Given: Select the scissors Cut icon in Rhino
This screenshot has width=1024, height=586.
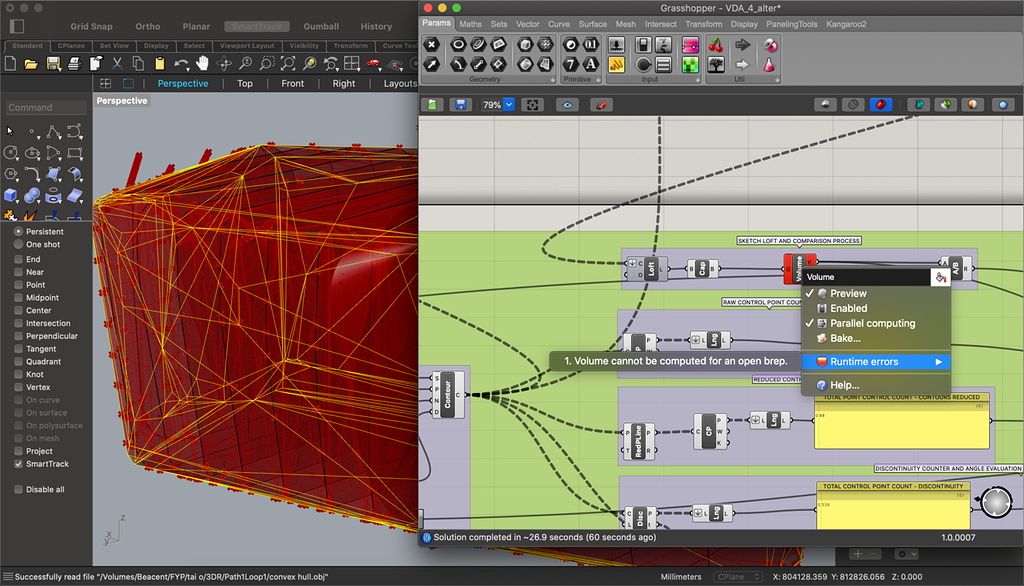Looking at the screenshot, I should 117,64.
